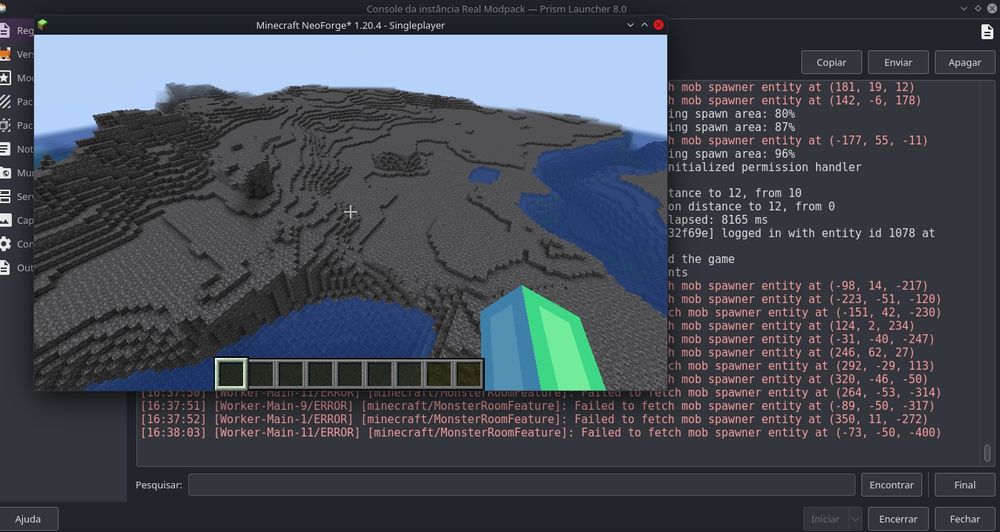Select the first Minecraft hotbar slot
Viewport: 1000px width, 532px height.
click(231, 374)
